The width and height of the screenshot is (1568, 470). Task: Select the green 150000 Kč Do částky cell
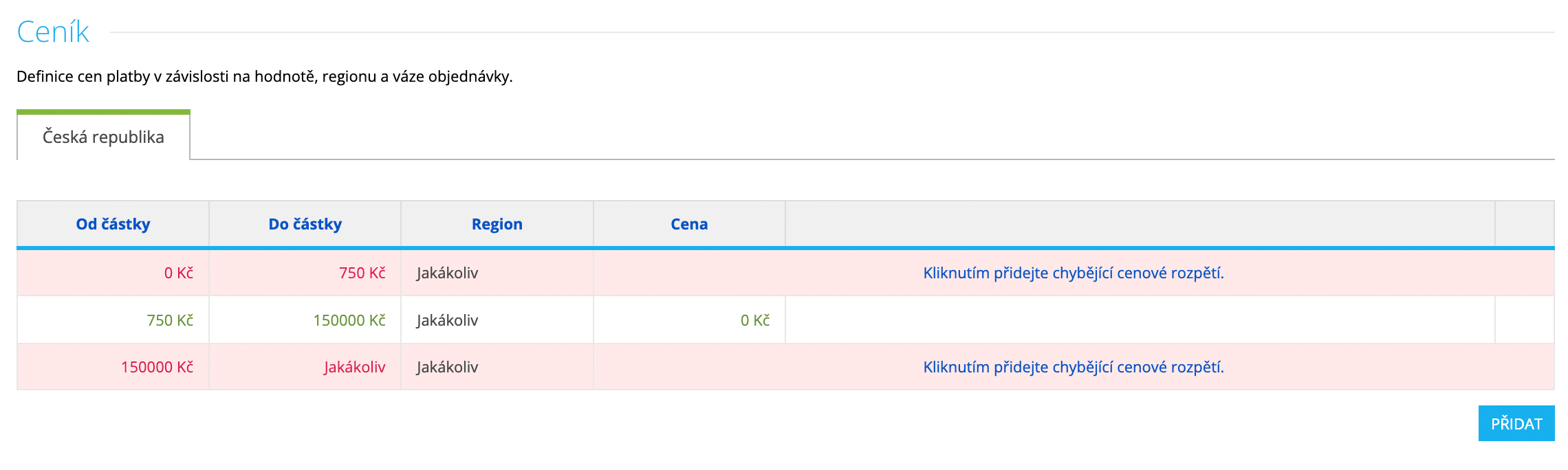click(349, 320)
